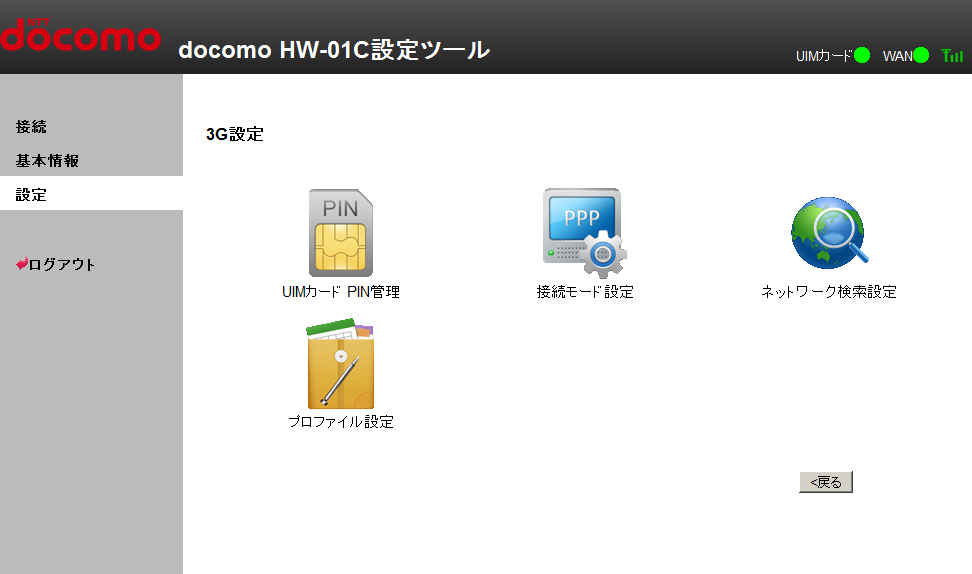Select the 設定 sidebar menu item

tap(91, 193)
